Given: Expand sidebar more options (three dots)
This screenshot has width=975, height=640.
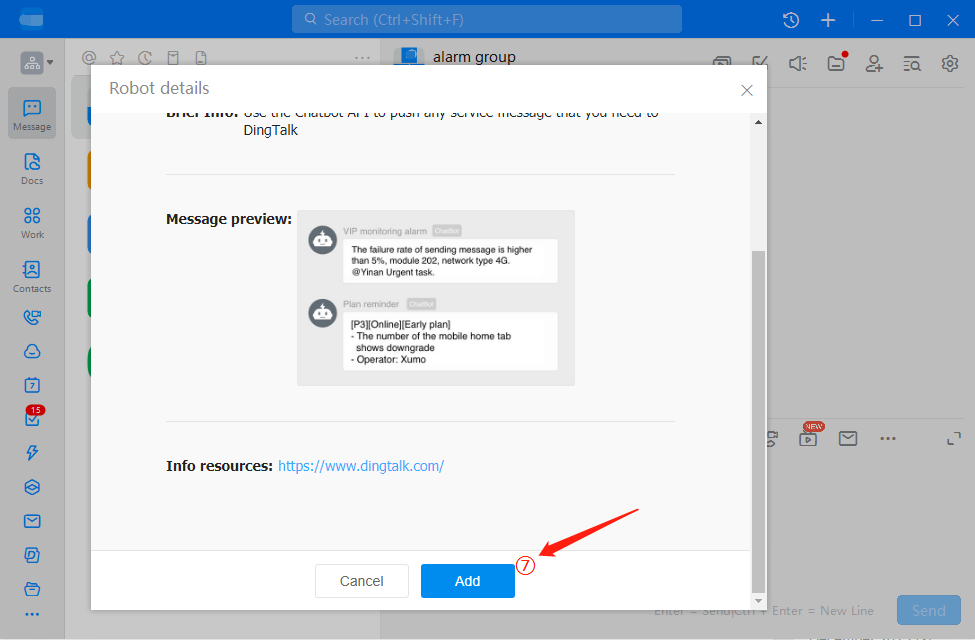Looking at the screenshot, I should (x=32, y=614).
